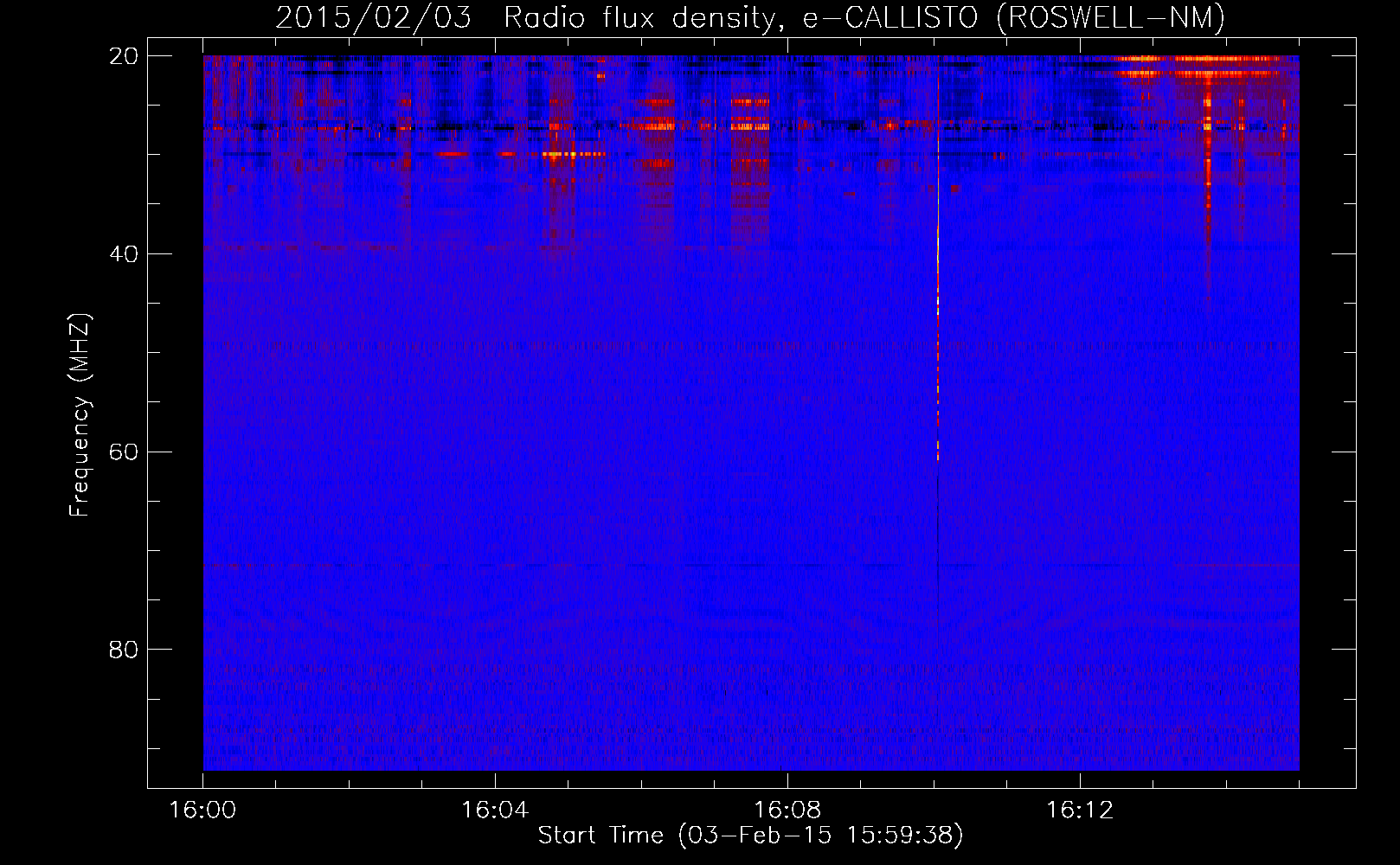Click the plot title '2015/02/03 Radio flux density'

(525, 17)
